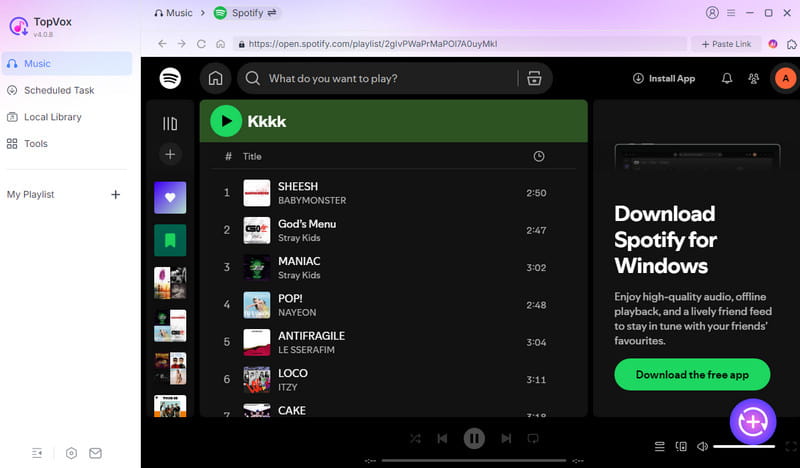The image size is (800, 468).
Task: Click the playback progress bar
Action: (x=474, y=461)
